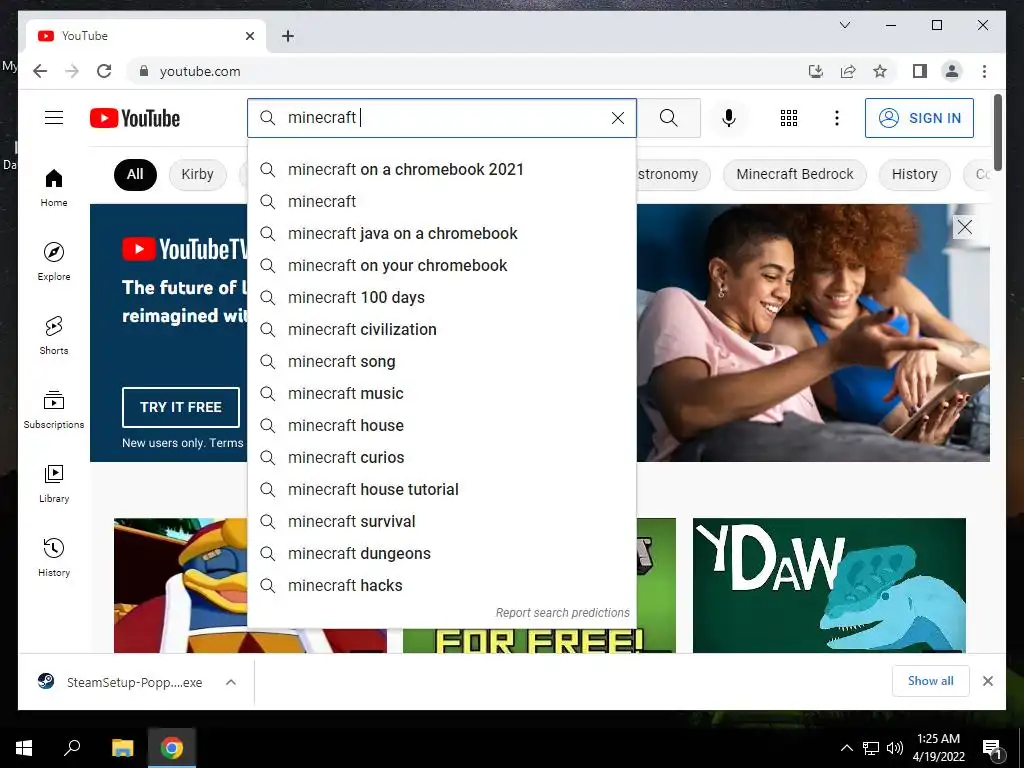The width and height of the screenshot is (1024, 768).
Task: Choose suggestion minecraft on your chromebook
Action: (442, 266)
